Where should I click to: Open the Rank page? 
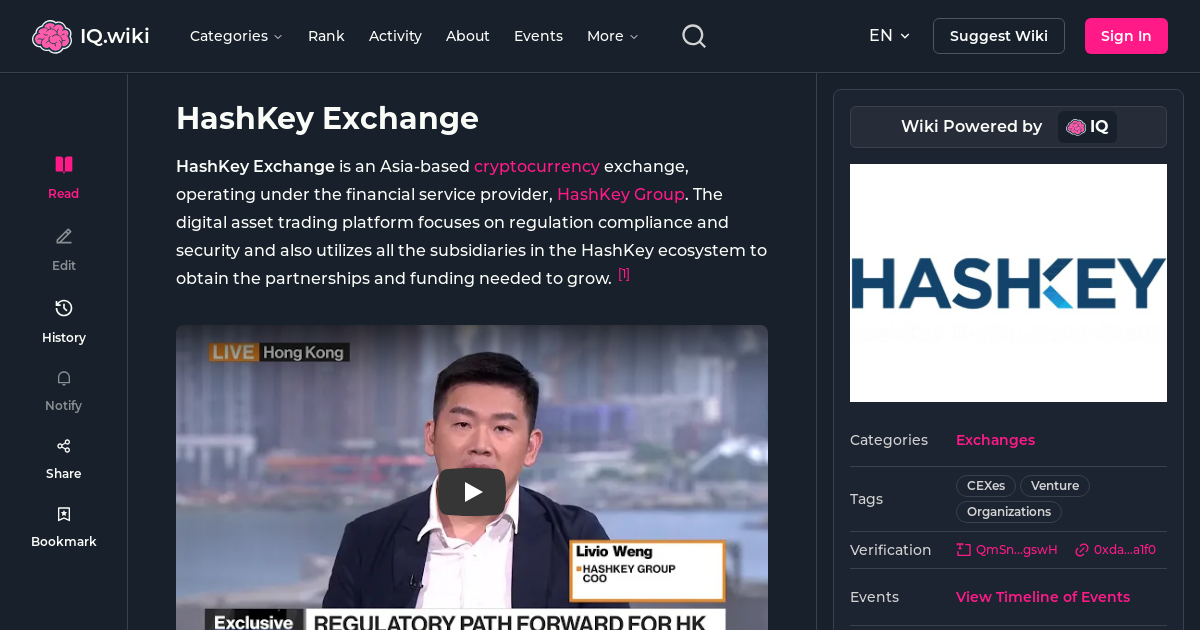[x=326, y=36]
